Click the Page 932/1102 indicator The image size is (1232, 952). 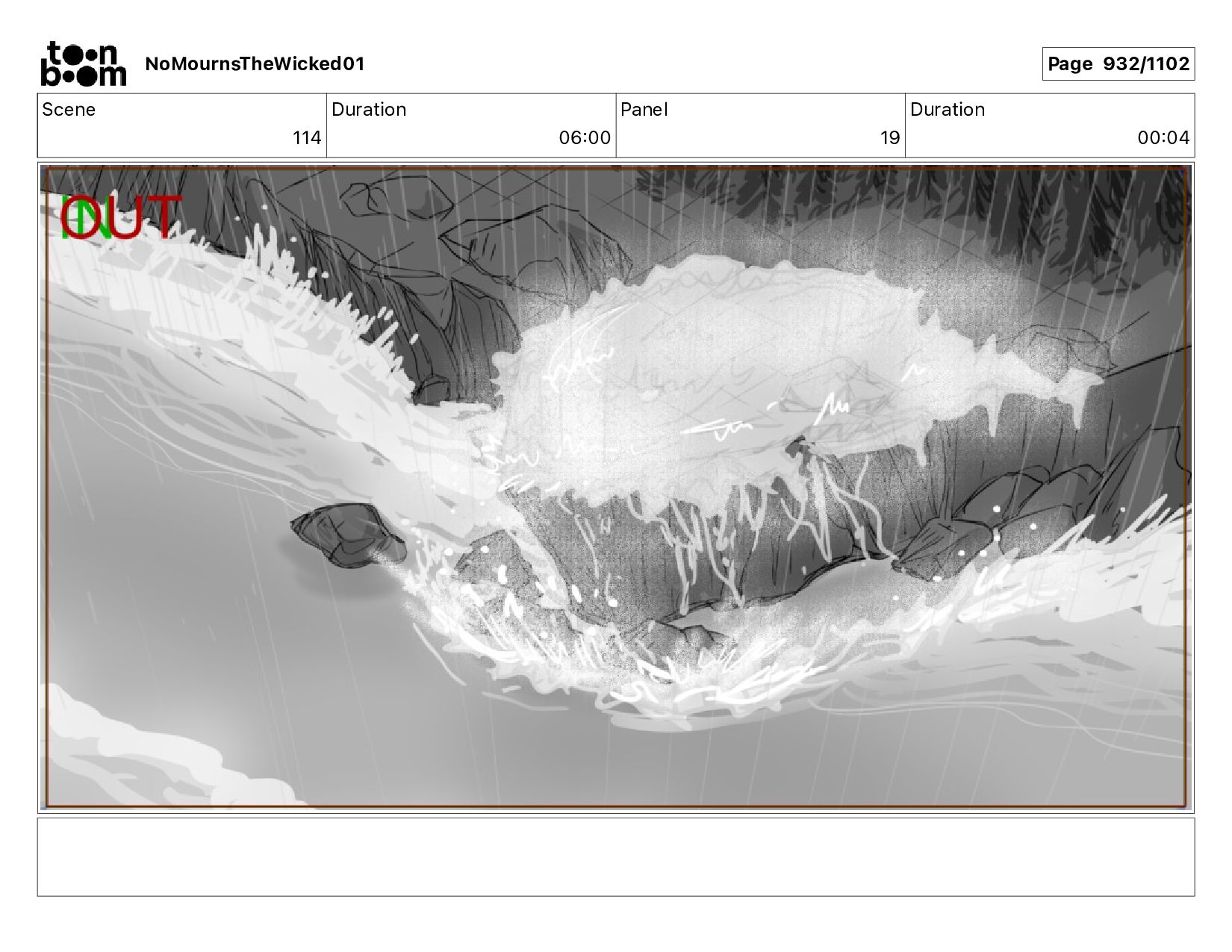click(1118, 64)
